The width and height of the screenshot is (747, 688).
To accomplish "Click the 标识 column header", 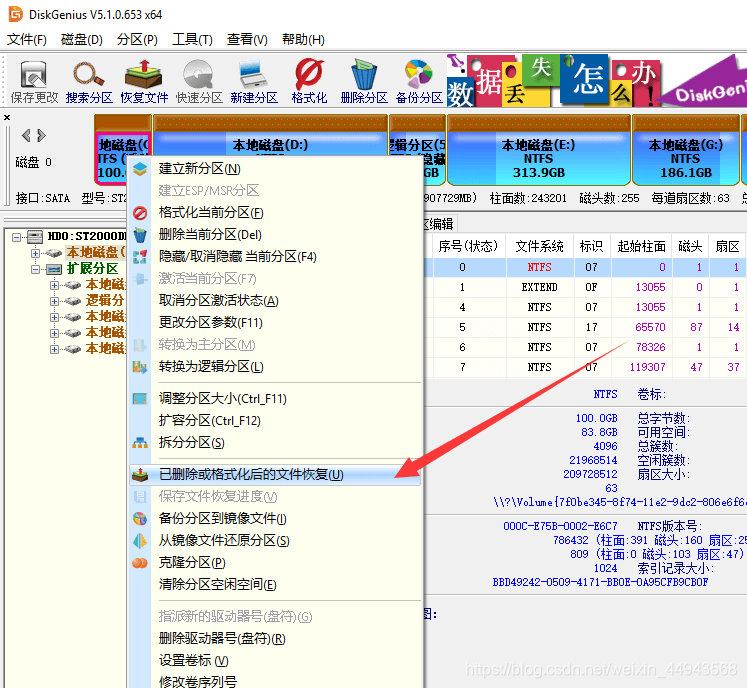I will [591, 246].
